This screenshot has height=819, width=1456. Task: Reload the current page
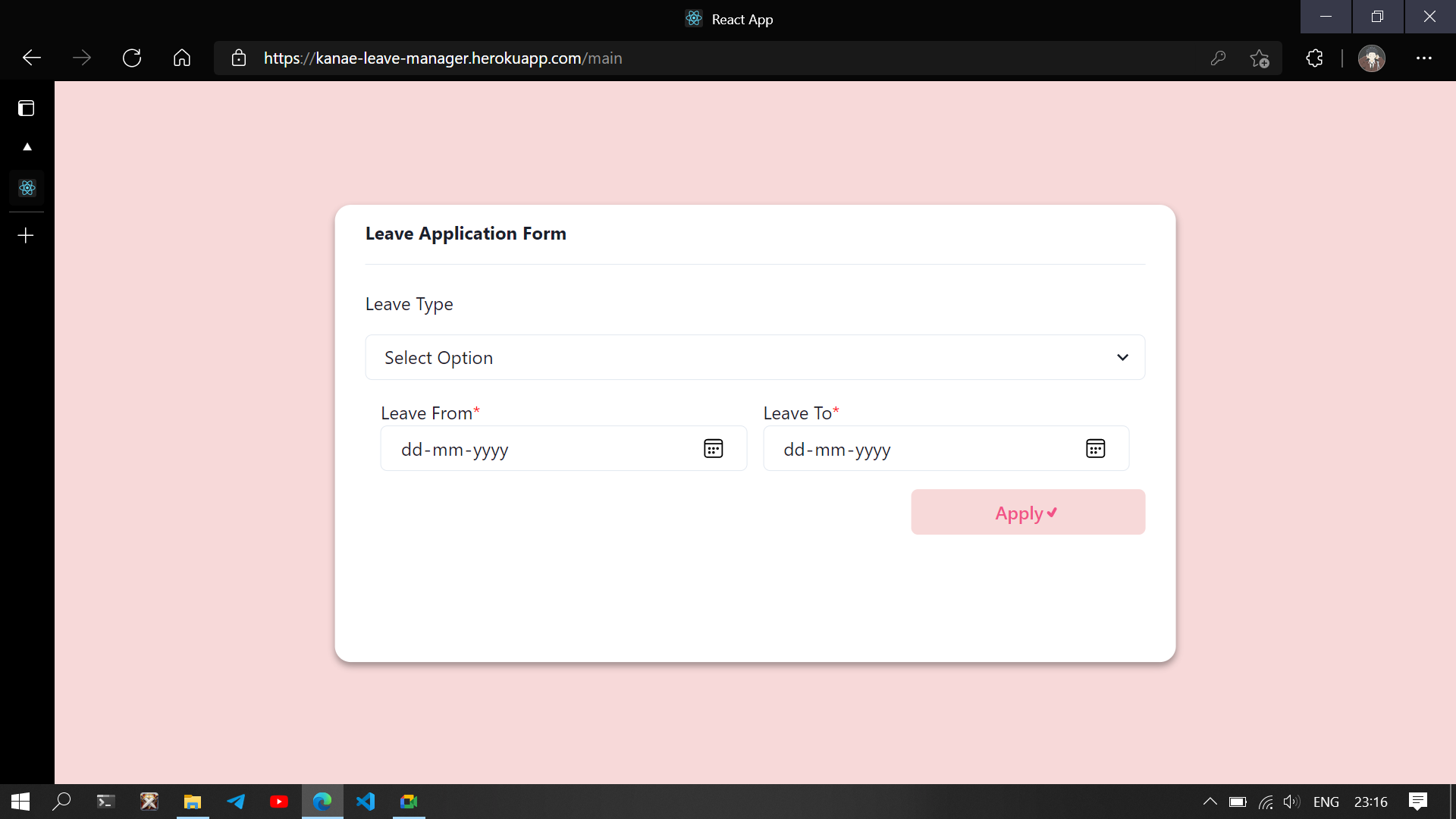132,58
